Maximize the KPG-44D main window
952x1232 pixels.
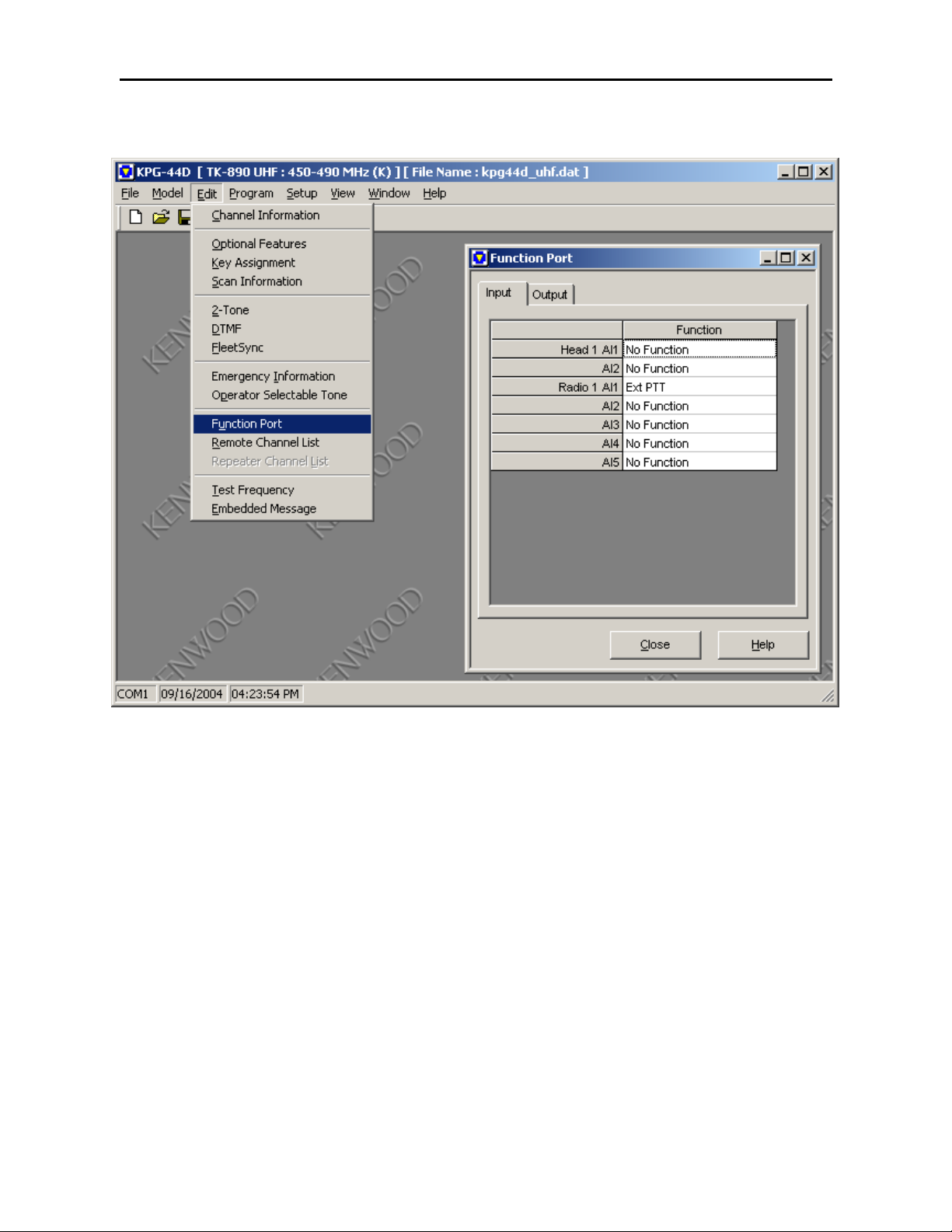point(804,172)
